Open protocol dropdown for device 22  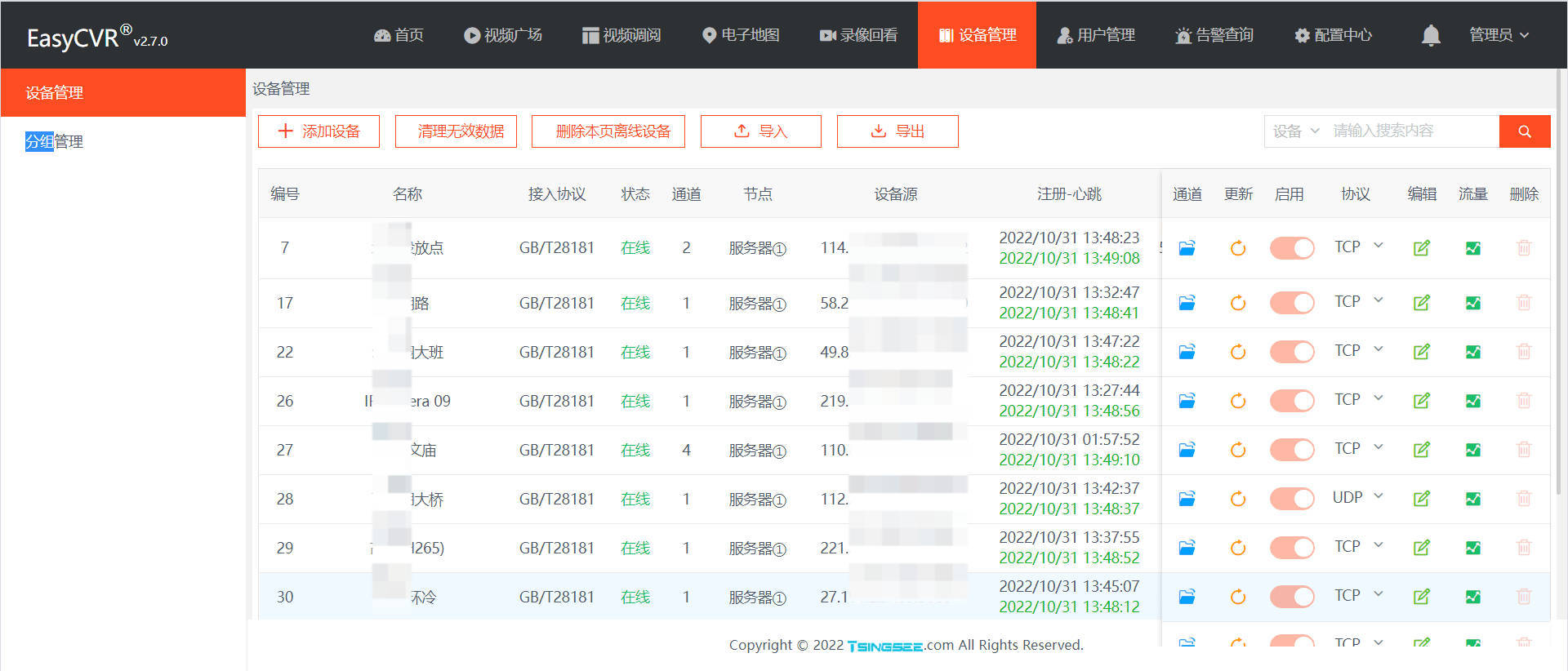1358,351
